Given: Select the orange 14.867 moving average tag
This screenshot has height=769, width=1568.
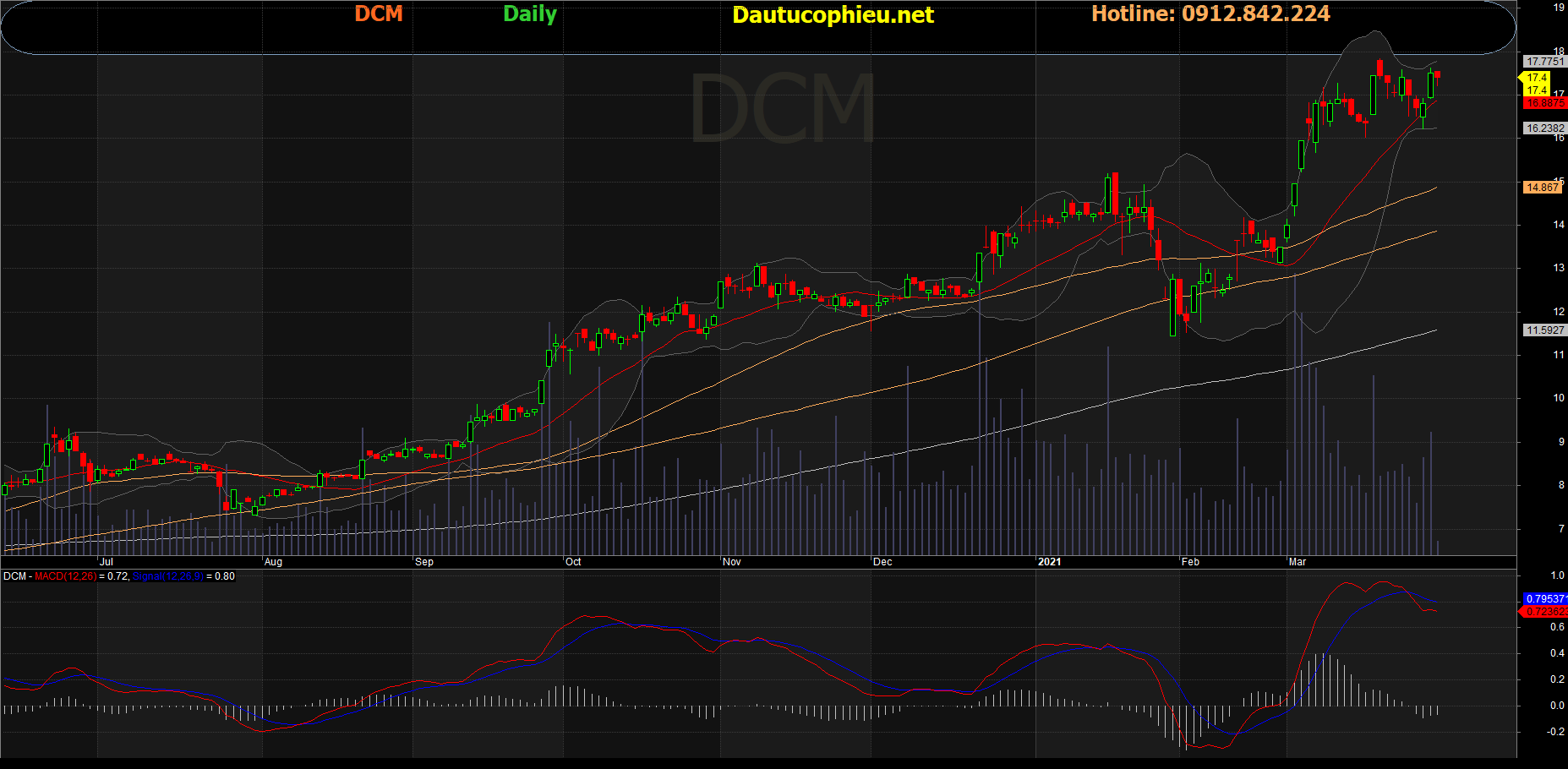Looking at the screenshot, I should (x=1543, y=187).
